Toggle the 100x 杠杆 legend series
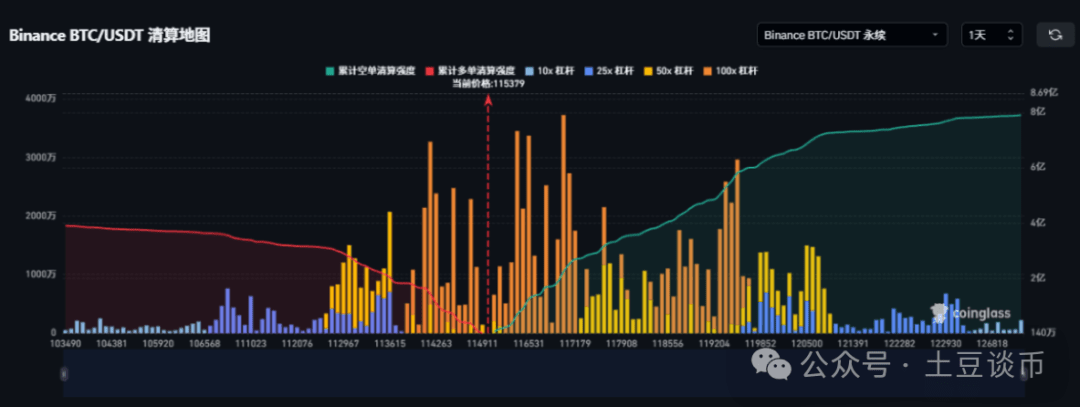Screen dimensions: 1080x407 pyautogui.click(x=731, y=71)
